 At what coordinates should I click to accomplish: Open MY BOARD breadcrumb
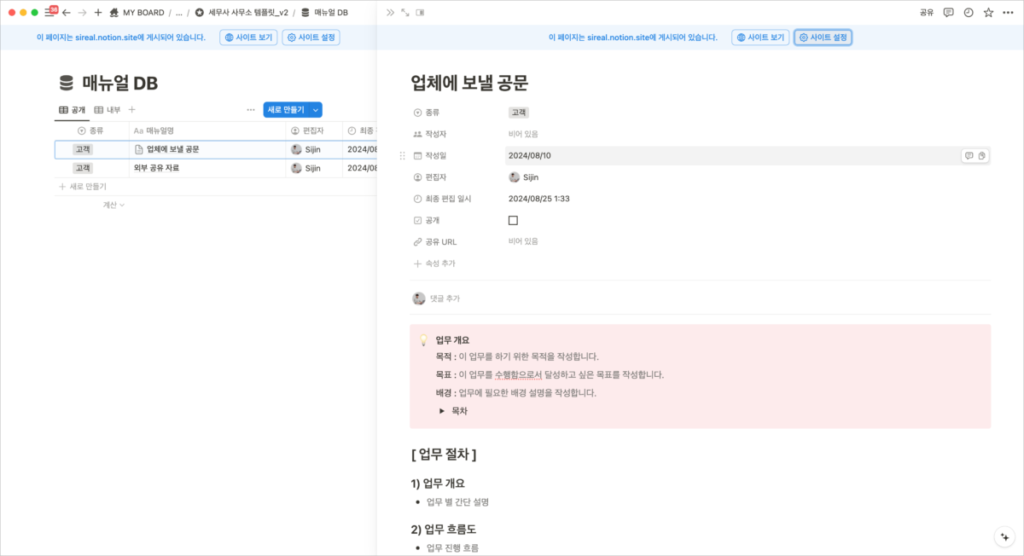coord(137,12)
